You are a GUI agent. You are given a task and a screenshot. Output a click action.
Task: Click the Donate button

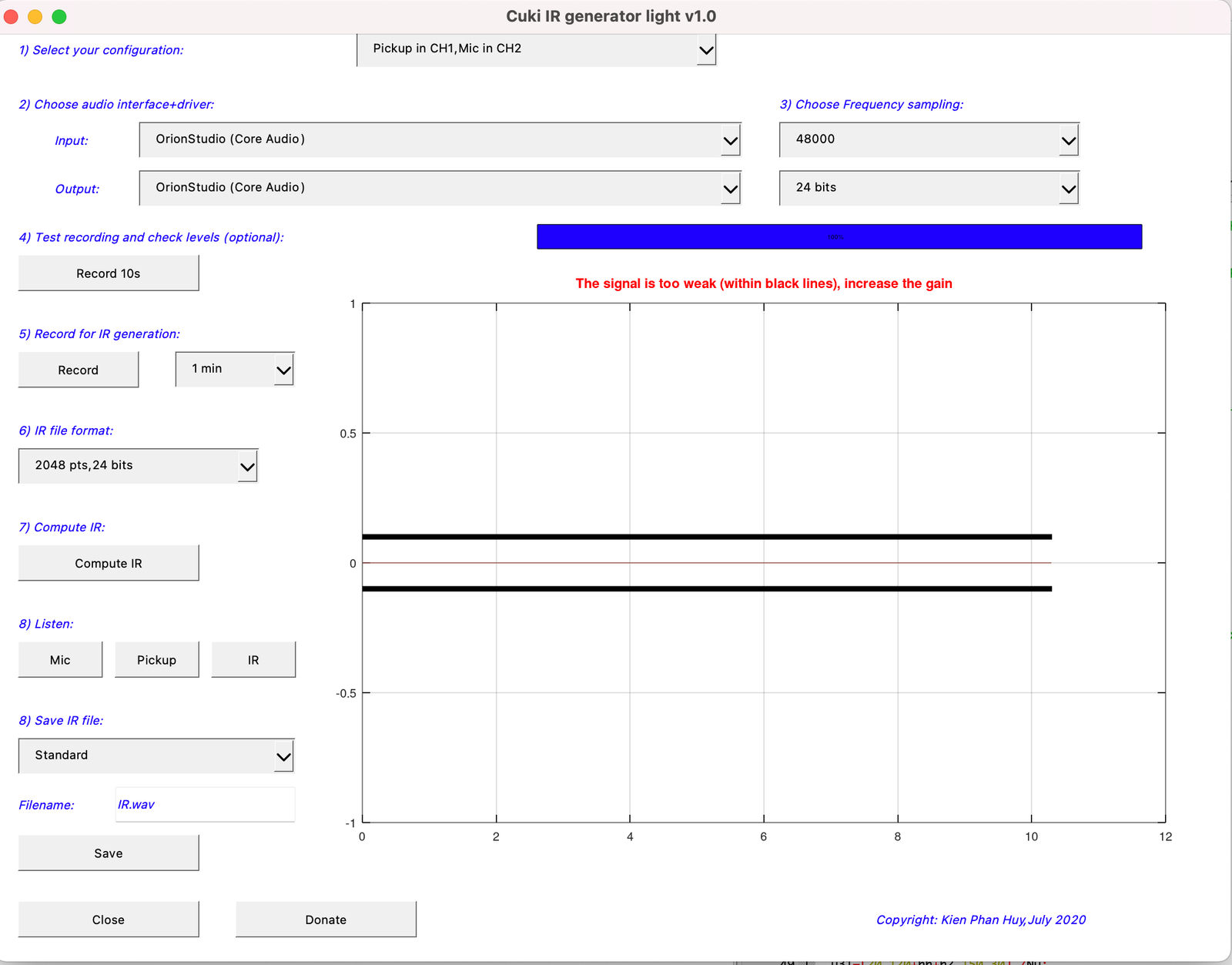click(326, 920)
